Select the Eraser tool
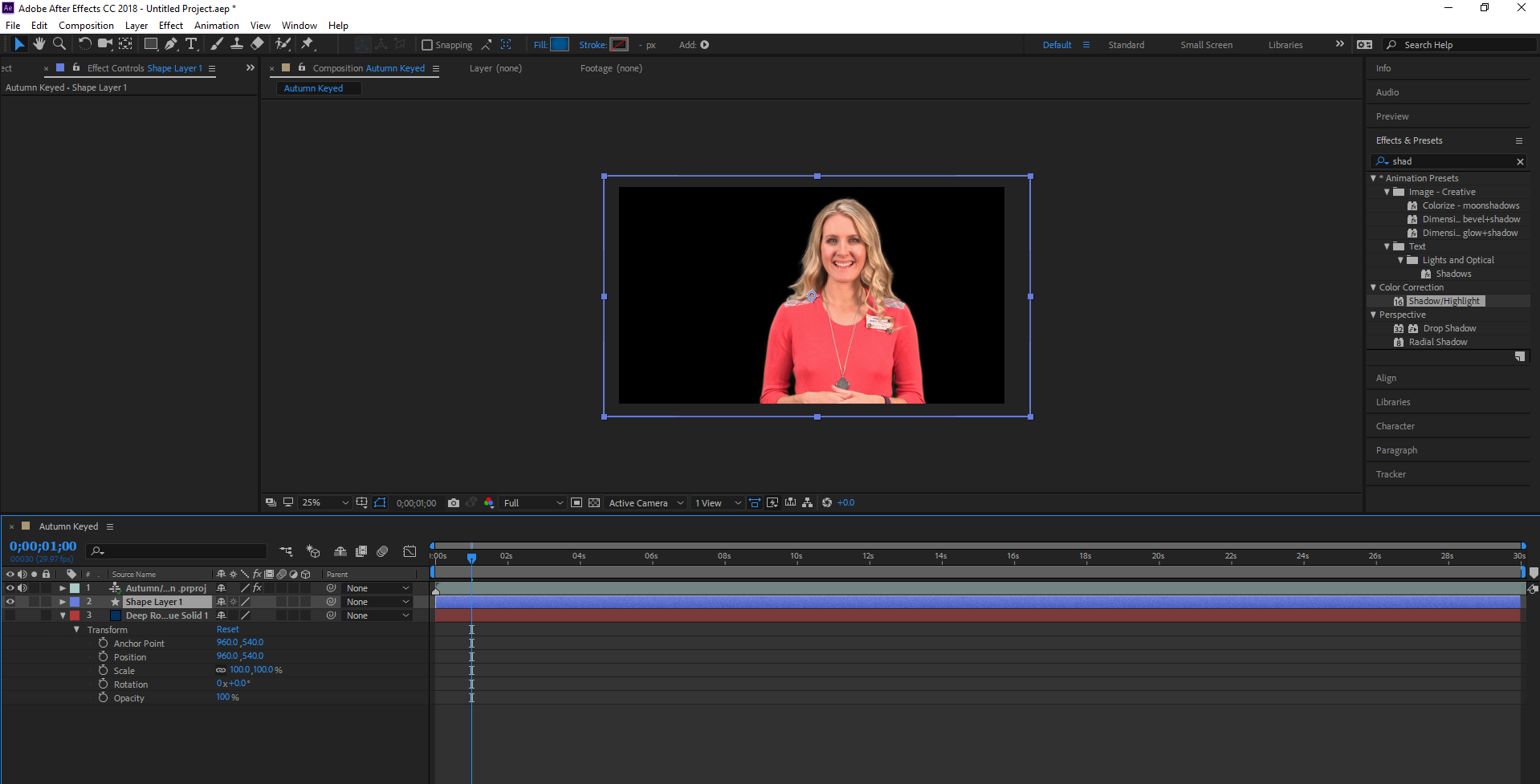Image resolution: width=1540 pixels, height=784 pixels. (257, 44)
